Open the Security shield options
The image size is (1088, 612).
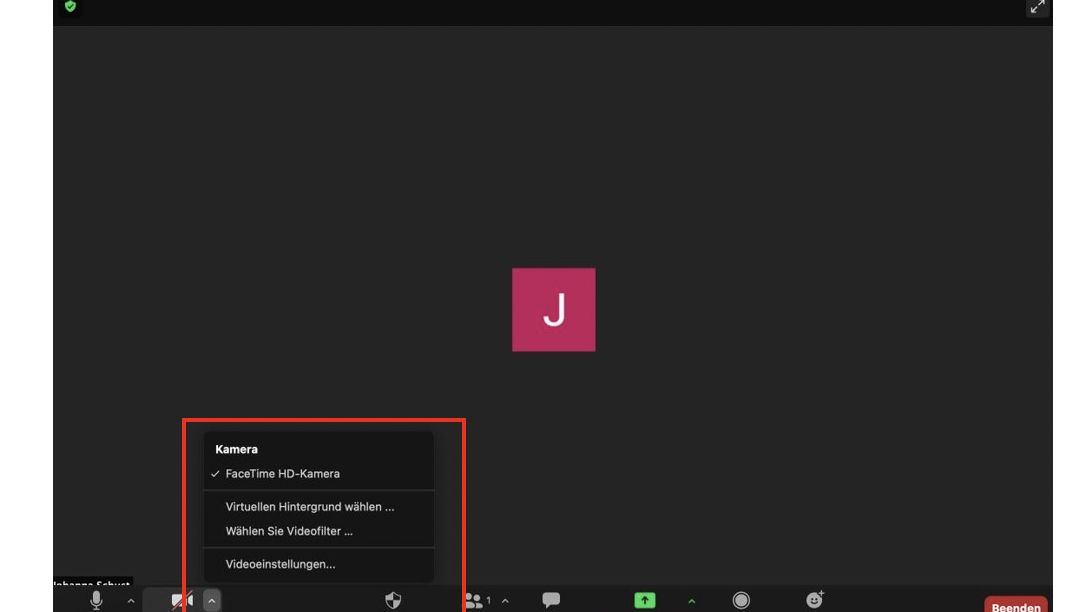[393, 600]
